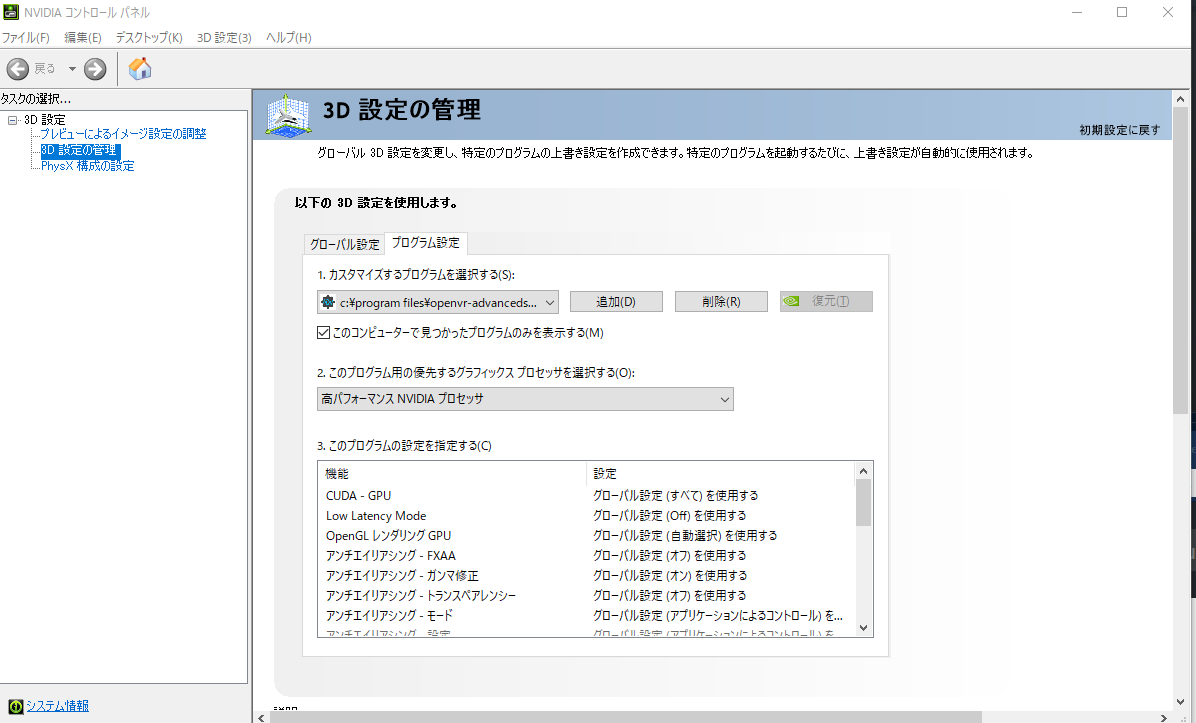Click settings list scroll up arrow
Image resolution: width=1196 pixels, height=723 pixels.
click(863, 471)
